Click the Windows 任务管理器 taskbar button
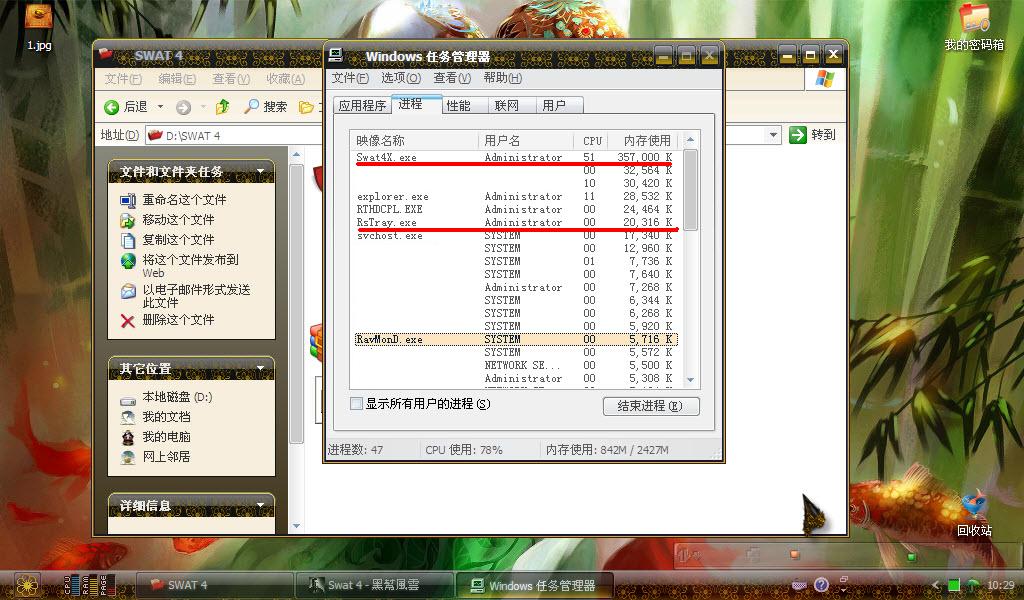 tap(534, 586)
